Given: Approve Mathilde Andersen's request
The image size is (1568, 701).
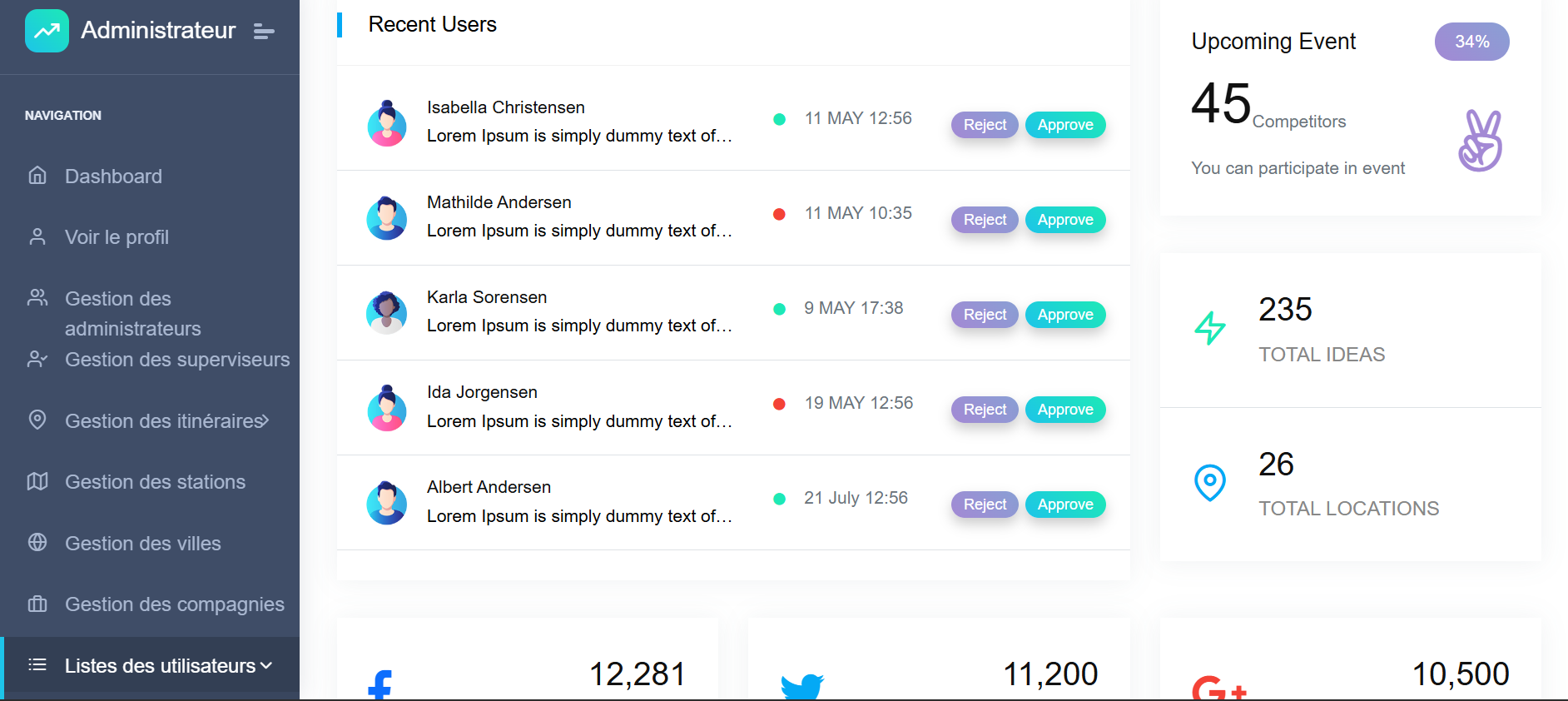Looking at the screenshot, I should 1065,220.
